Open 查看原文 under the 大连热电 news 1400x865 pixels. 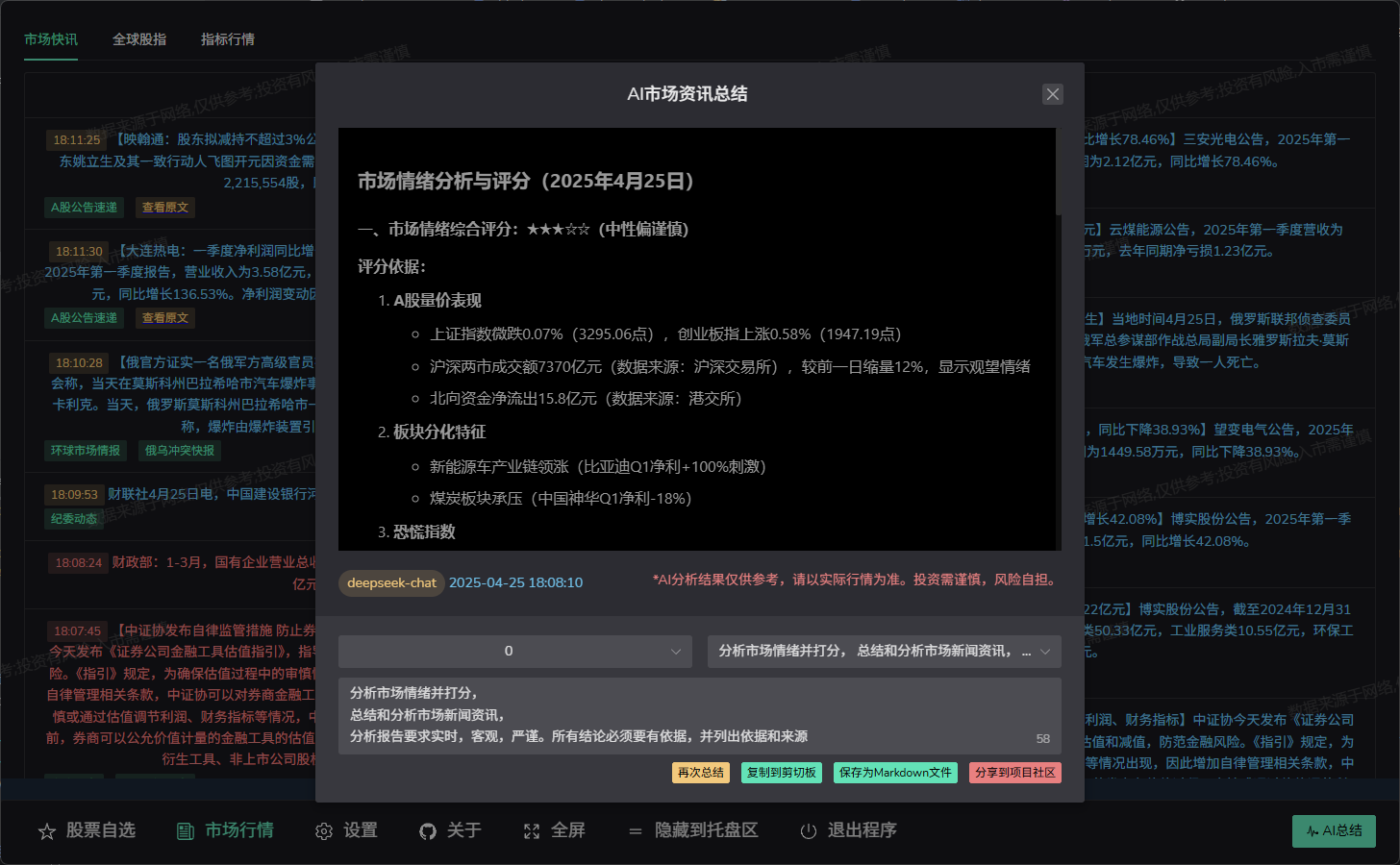tap(164, 317)
